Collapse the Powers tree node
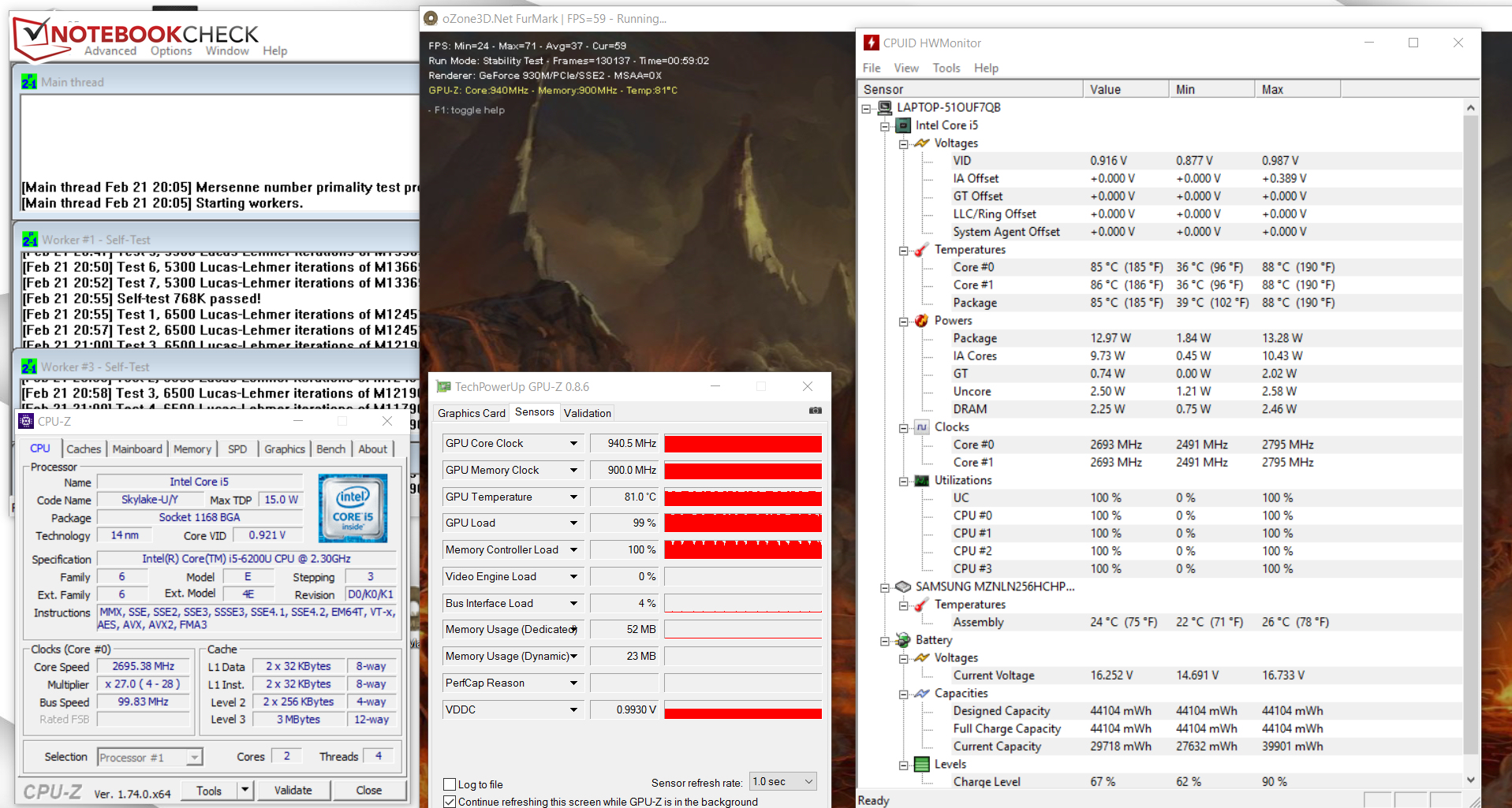 click(x=904, y=322)
